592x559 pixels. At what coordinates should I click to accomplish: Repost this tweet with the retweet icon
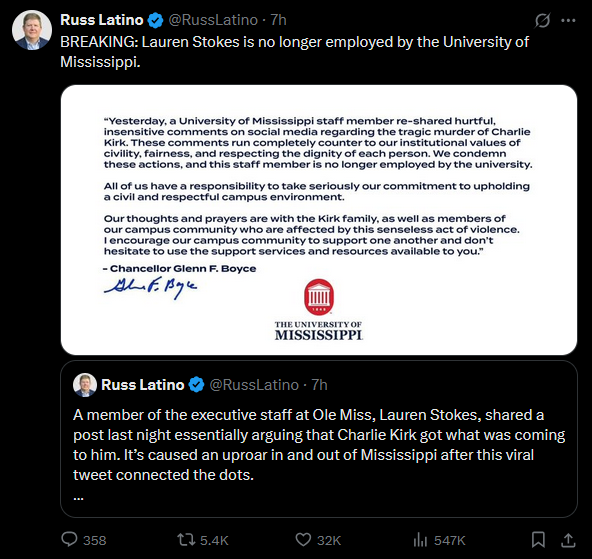[186, 540]
